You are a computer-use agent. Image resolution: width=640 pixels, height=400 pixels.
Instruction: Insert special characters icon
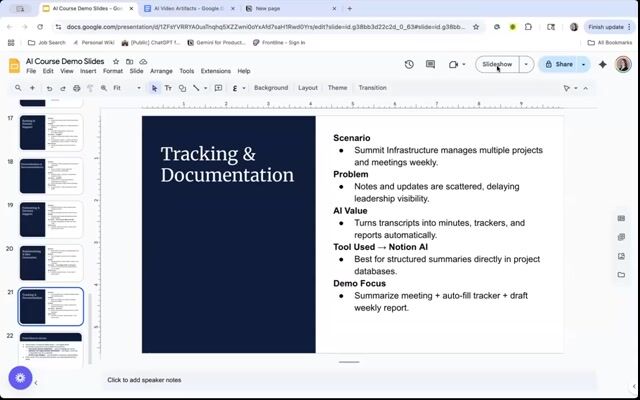coord(235,88)
